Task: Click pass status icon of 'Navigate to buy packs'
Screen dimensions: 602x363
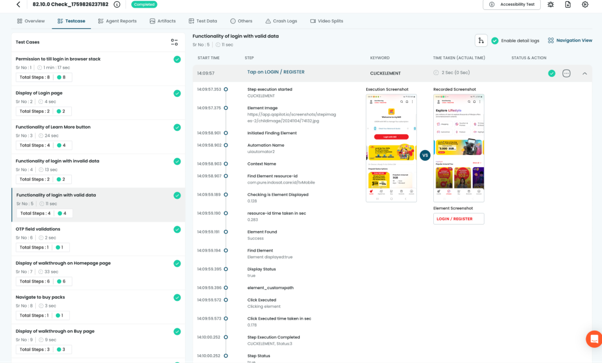Action: [x=177, y=297]
